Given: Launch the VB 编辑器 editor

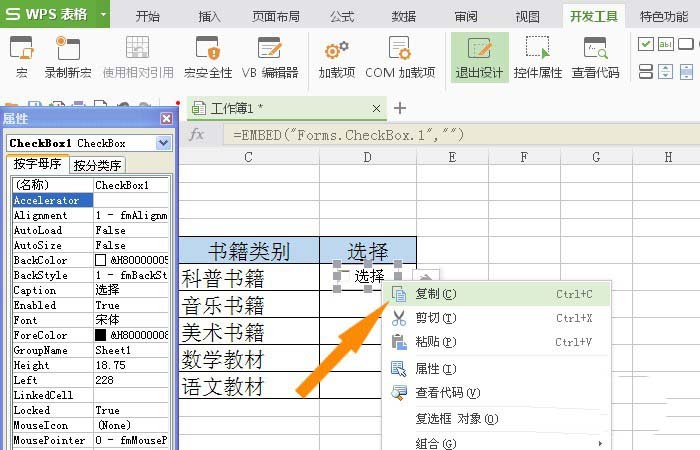Looking at the screenshot, I should click(x=269, y=56).
